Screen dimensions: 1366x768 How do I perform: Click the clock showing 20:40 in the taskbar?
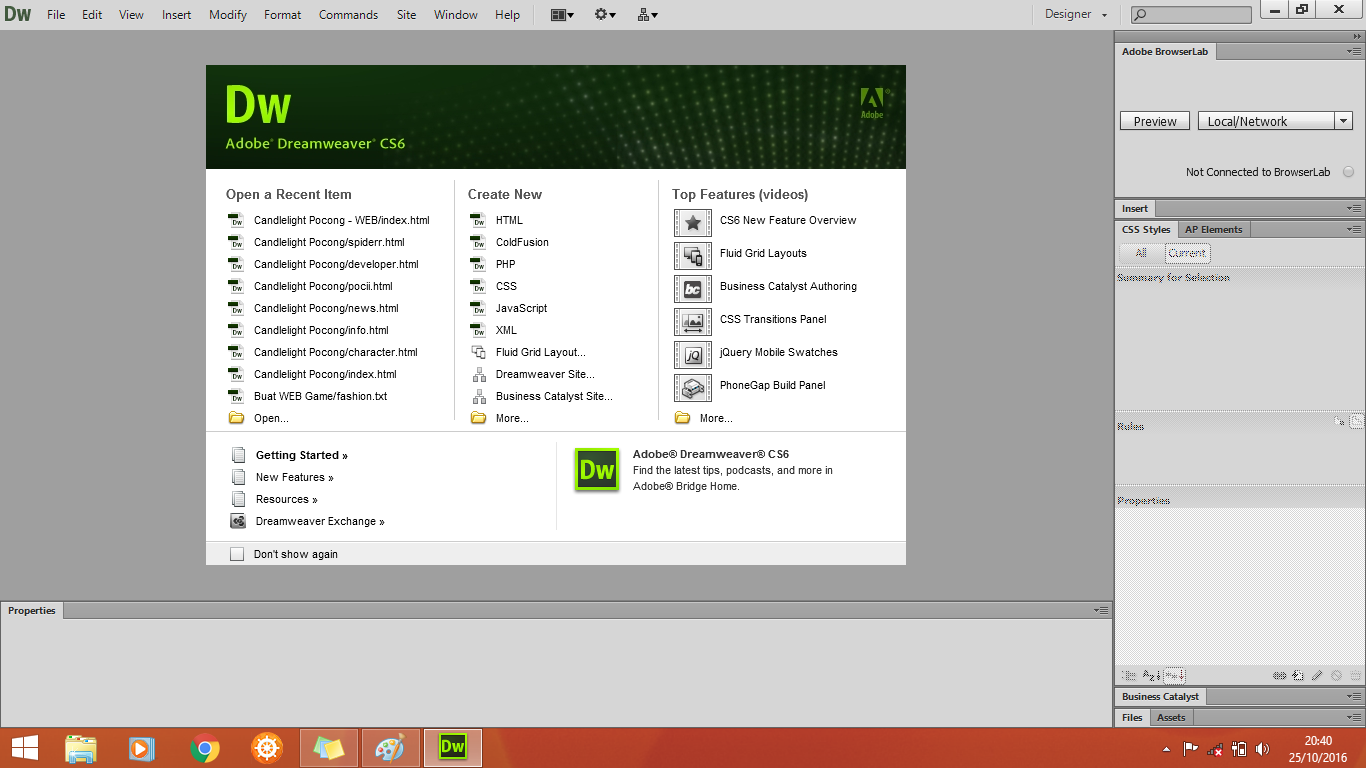(1319, 740)
